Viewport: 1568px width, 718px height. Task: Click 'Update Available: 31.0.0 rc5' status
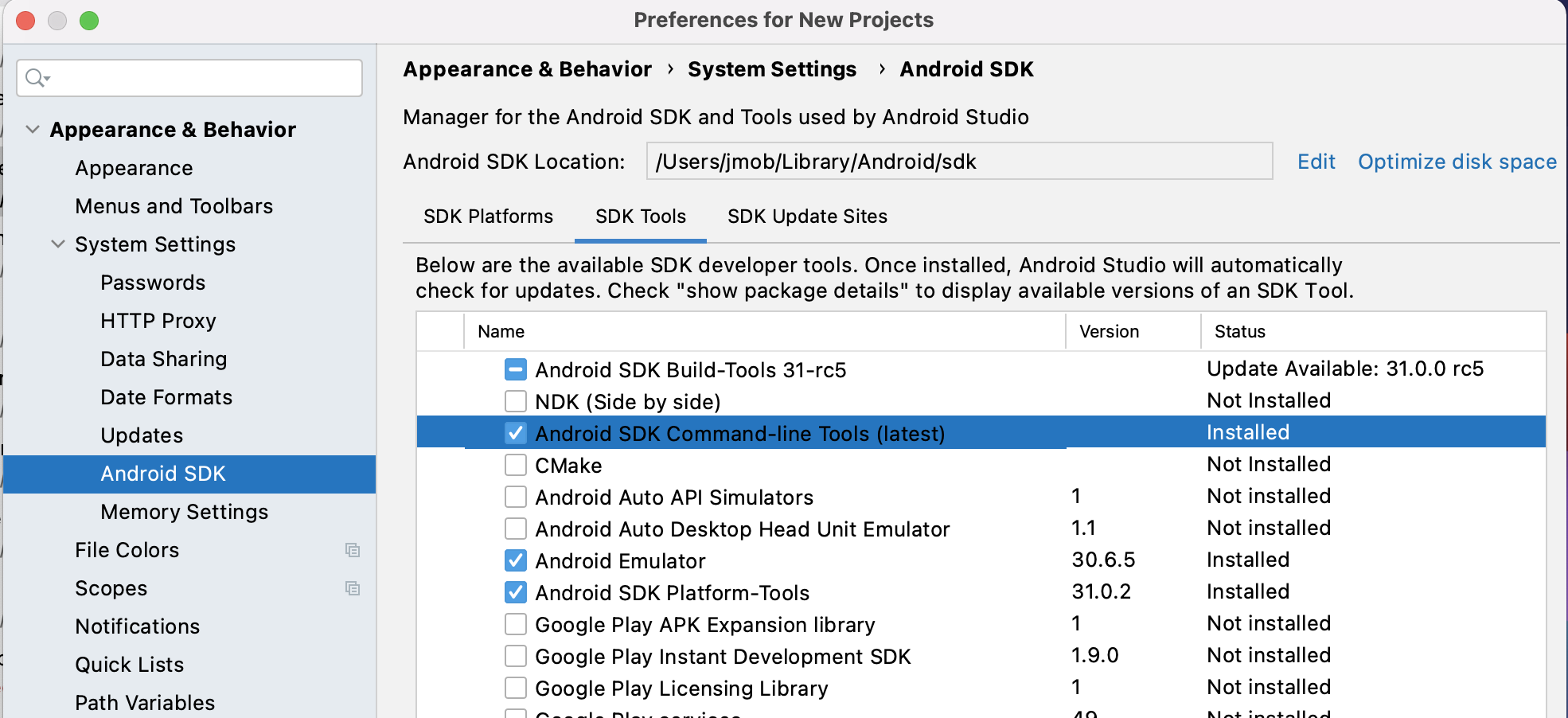pos(1345,369)
